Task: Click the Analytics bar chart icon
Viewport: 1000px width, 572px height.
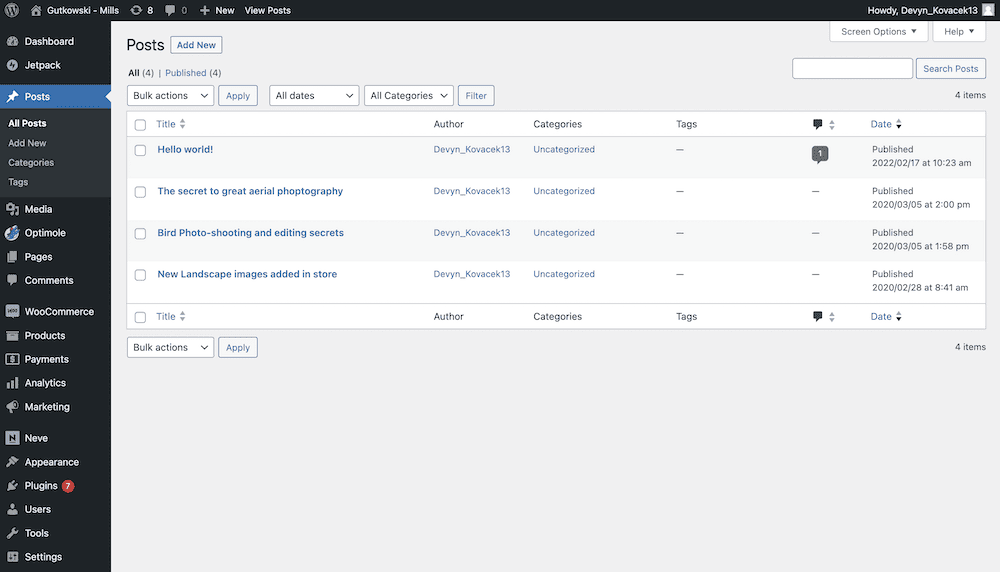Action: [x=12, y=383]
